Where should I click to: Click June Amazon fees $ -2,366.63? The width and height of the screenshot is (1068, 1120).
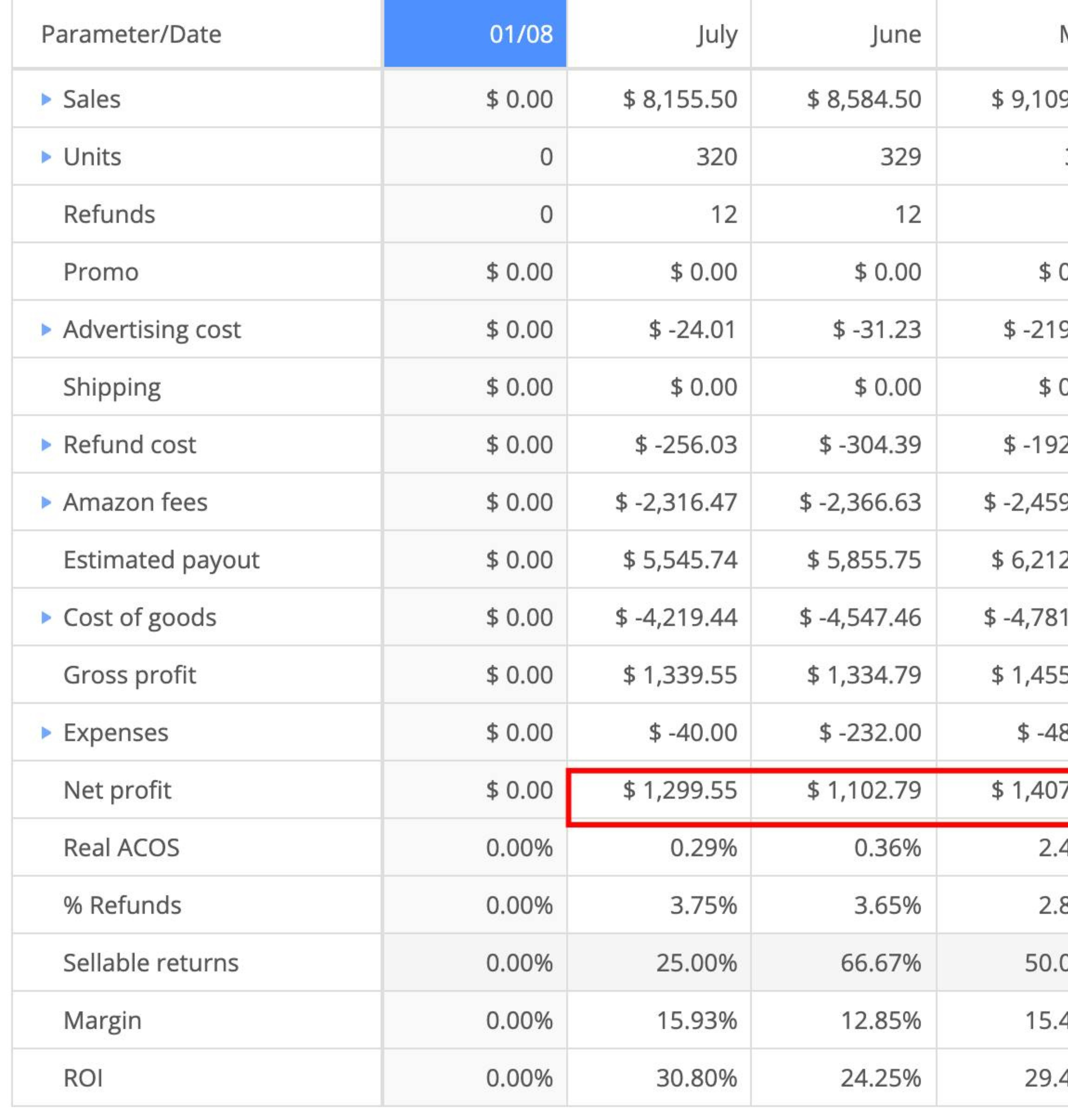point(860,503)
